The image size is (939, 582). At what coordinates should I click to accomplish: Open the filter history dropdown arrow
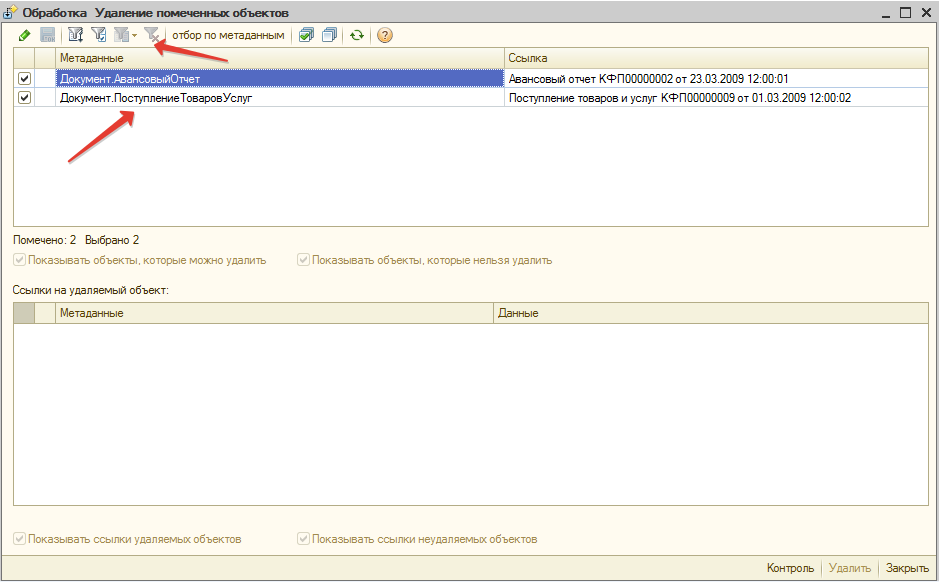click(x=134, y=36)
